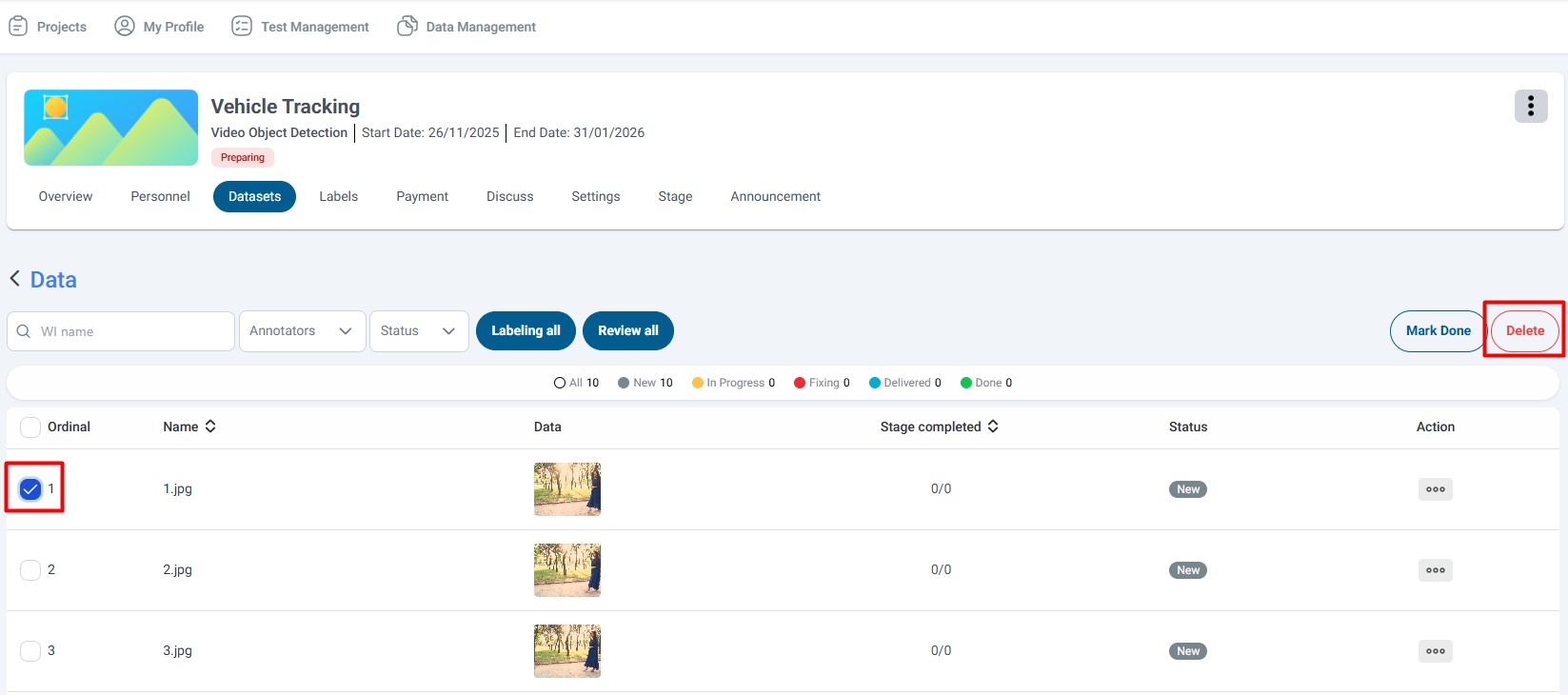Click the back arrow beside Data
1568x695 pixels.
(15, 279)
